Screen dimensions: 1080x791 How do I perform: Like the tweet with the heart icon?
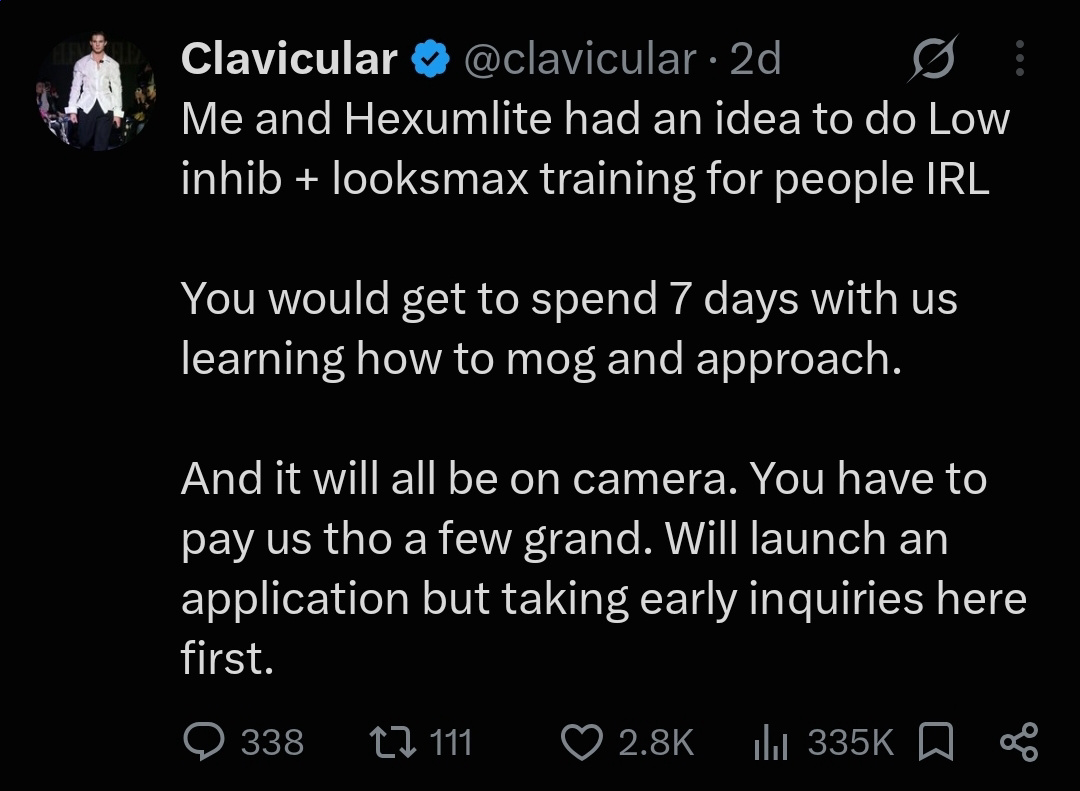(x=582, y=742)
